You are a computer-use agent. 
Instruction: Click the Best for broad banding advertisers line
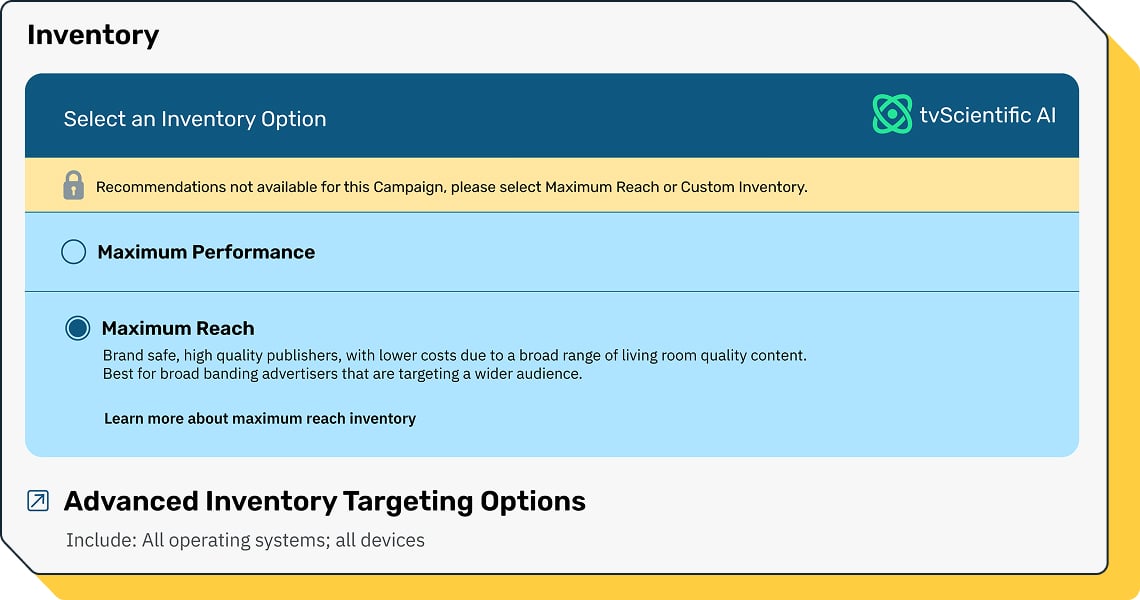(x=342, y=374)
